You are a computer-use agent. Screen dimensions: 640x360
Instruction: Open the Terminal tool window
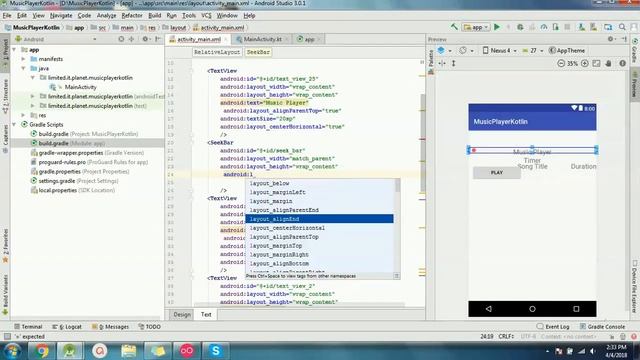28,327
